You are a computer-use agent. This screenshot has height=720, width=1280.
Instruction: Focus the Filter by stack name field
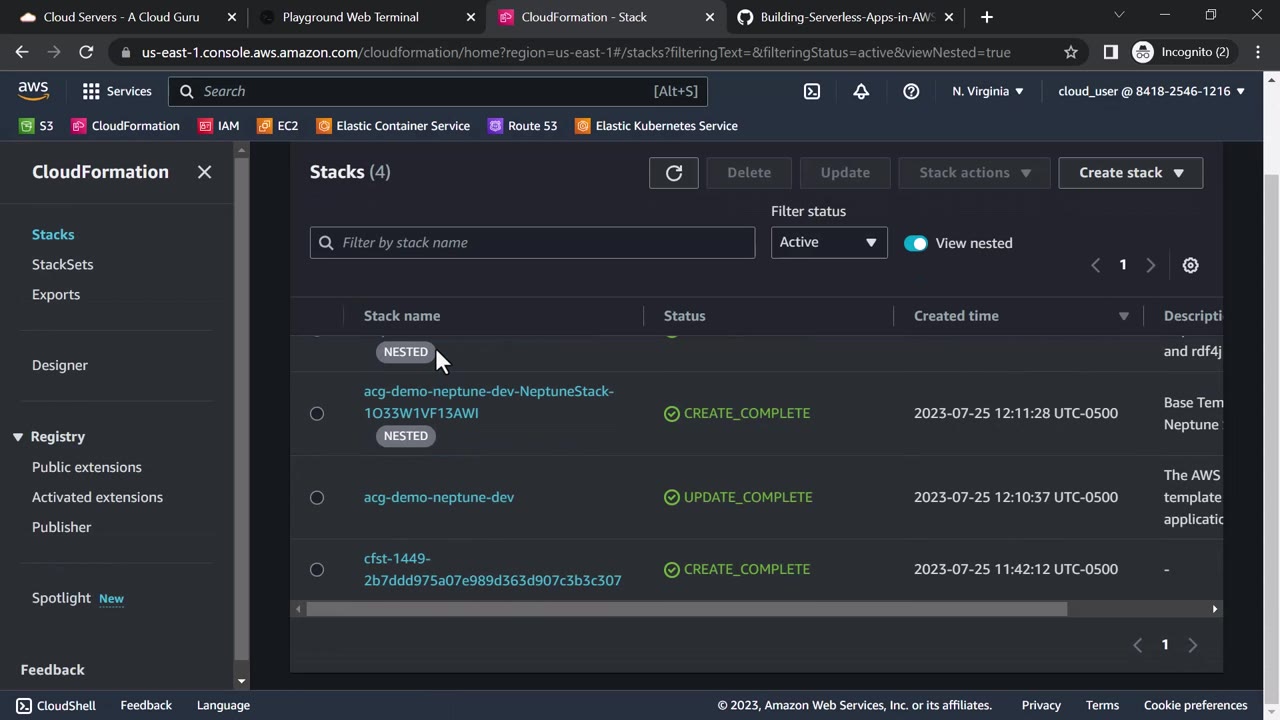[x=532, y=243]
